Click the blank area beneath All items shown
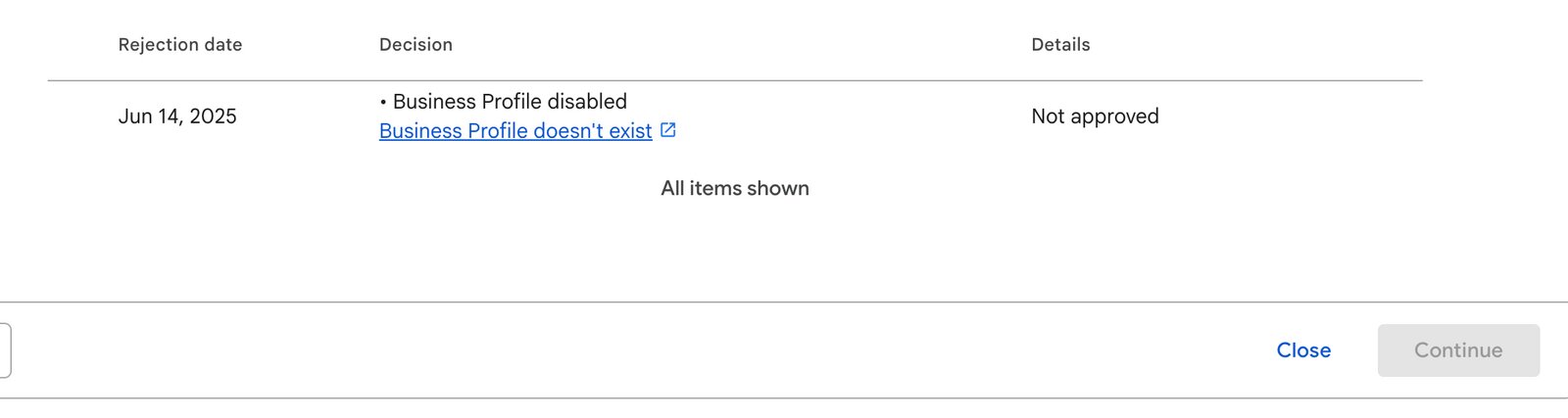The image size is (1568, 418). [735, 250]
